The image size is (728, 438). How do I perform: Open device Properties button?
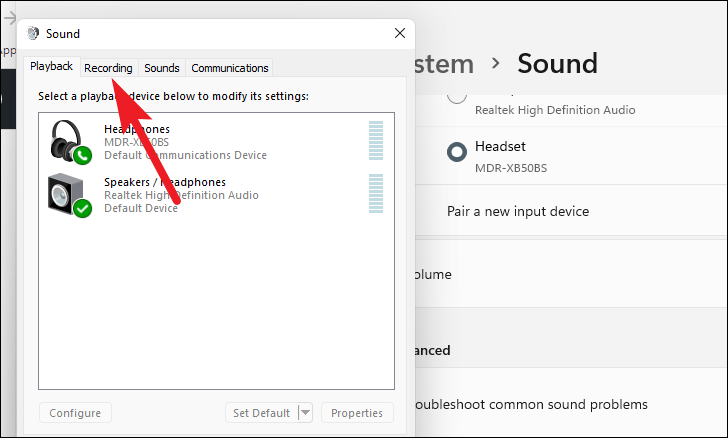[x=357, y=413]
